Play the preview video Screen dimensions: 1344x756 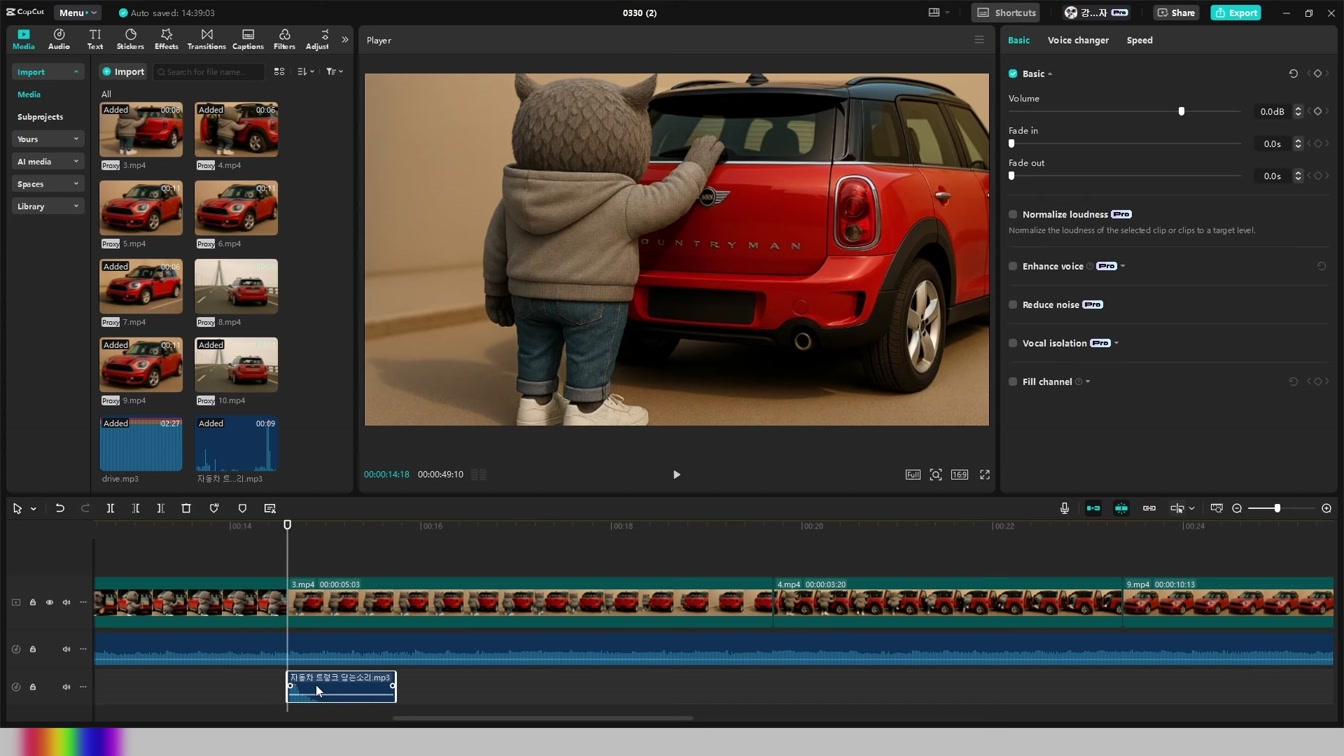[x=676, y=475]
